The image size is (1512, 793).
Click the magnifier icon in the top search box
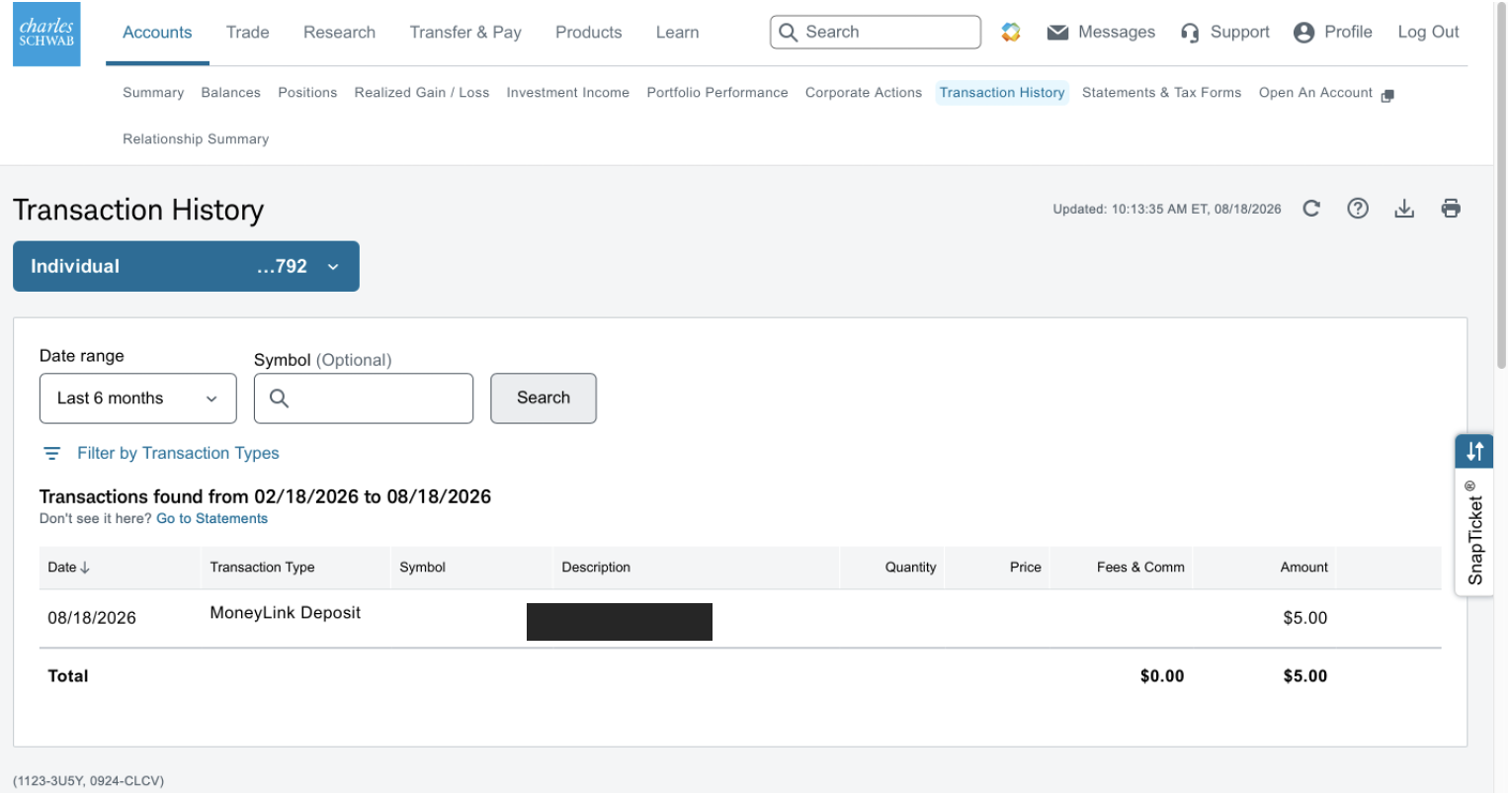(788, 32)
